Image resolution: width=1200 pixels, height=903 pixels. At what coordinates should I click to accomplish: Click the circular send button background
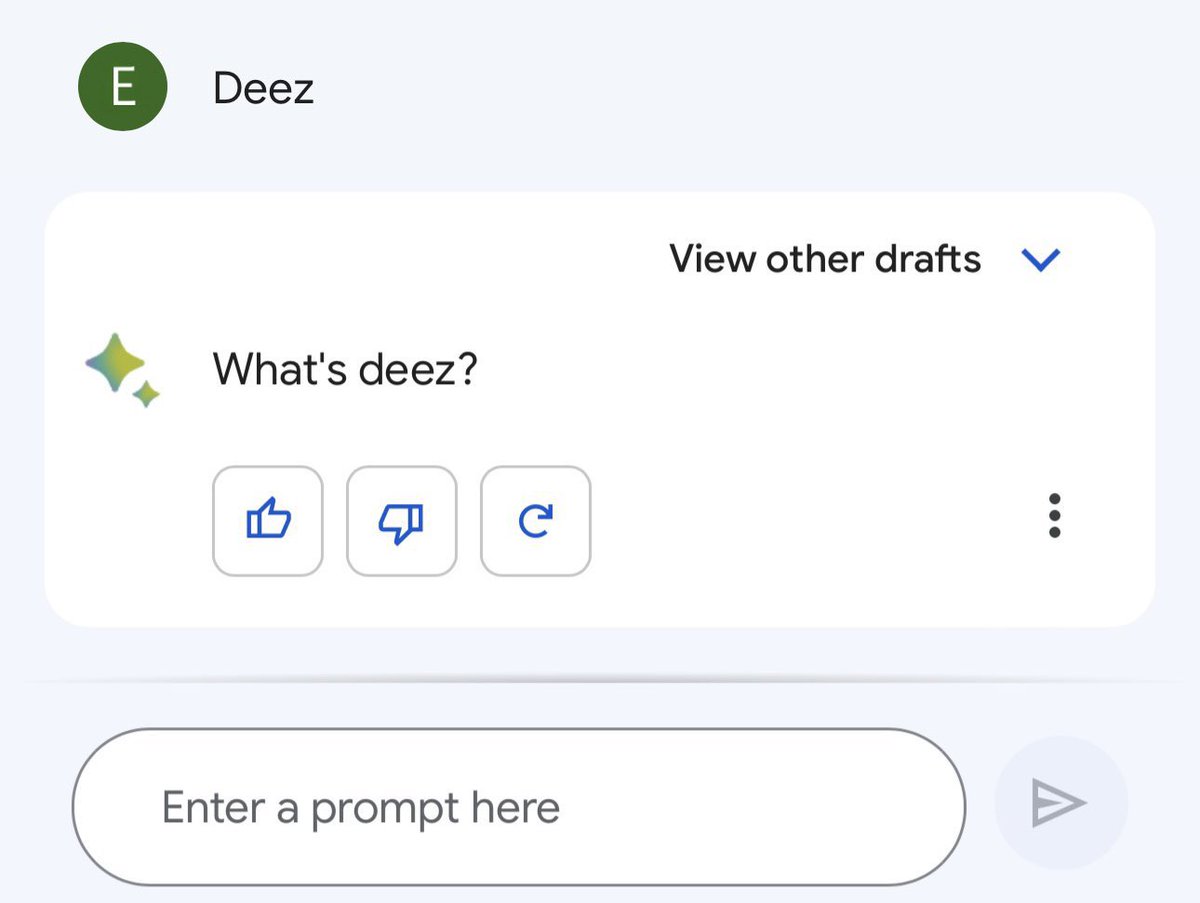[x=1061, y=803]
